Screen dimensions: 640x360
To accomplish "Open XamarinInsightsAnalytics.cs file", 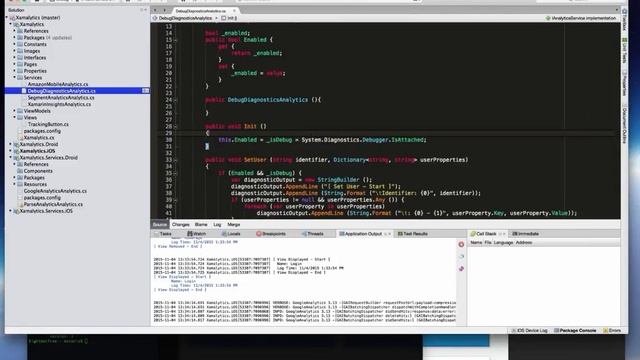I will pos(59,104).
